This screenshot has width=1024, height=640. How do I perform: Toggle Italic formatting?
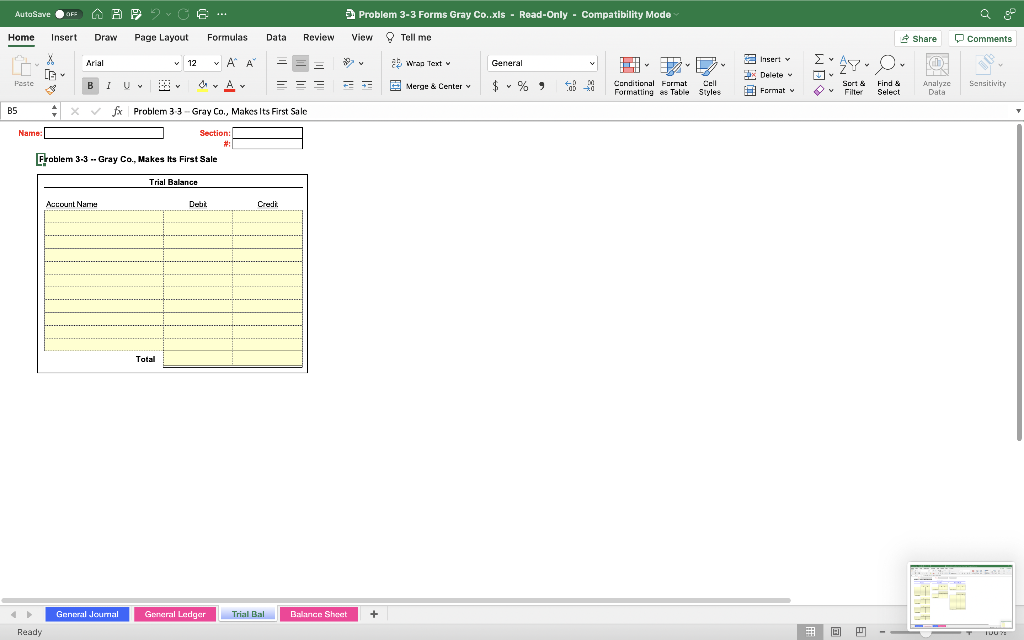108,86
